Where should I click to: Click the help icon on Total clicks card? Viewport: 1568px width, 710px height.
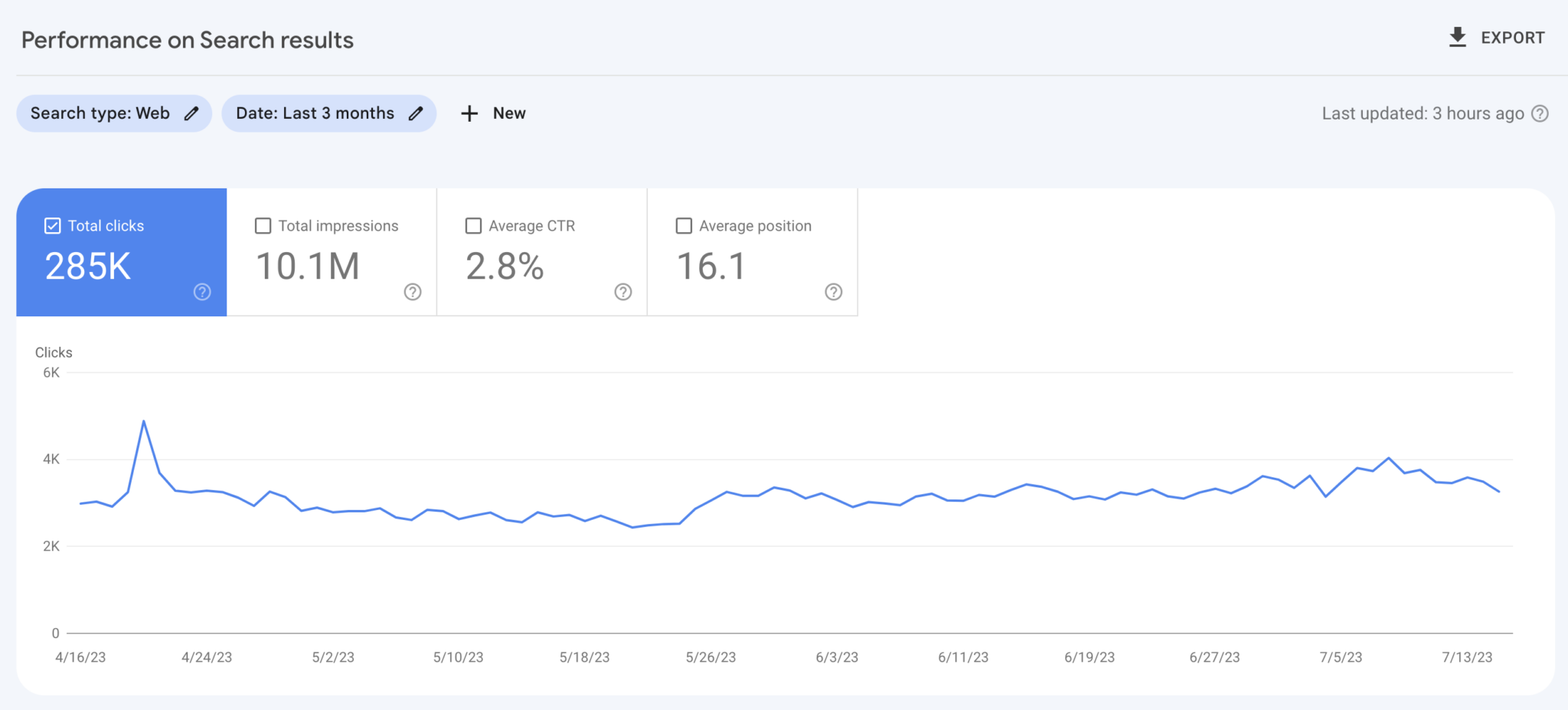pos(201,292)
